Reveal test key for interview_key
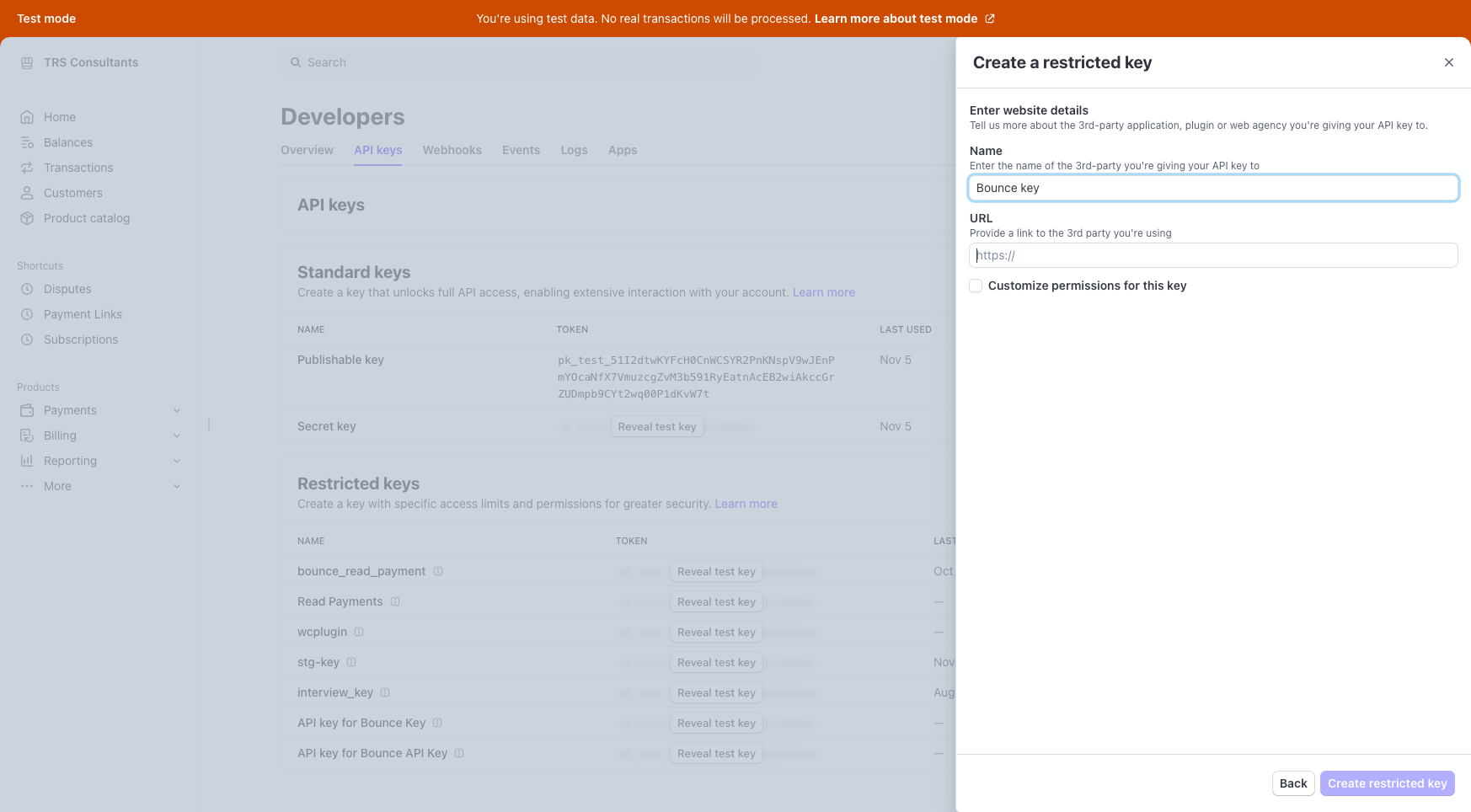Screen dimensions: 1471x812 716,693
